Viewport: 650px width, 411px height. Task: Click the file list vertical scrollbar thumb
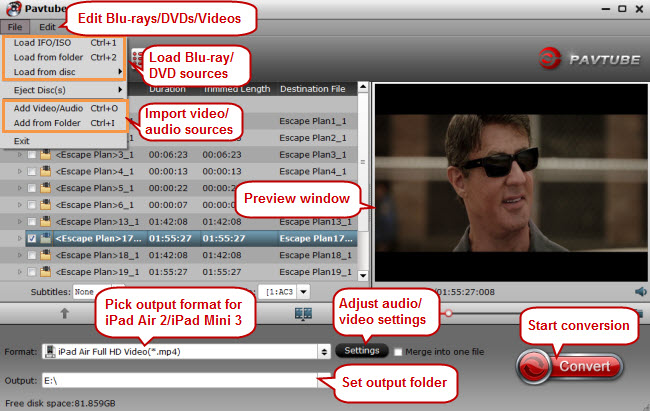coord(363,162)
